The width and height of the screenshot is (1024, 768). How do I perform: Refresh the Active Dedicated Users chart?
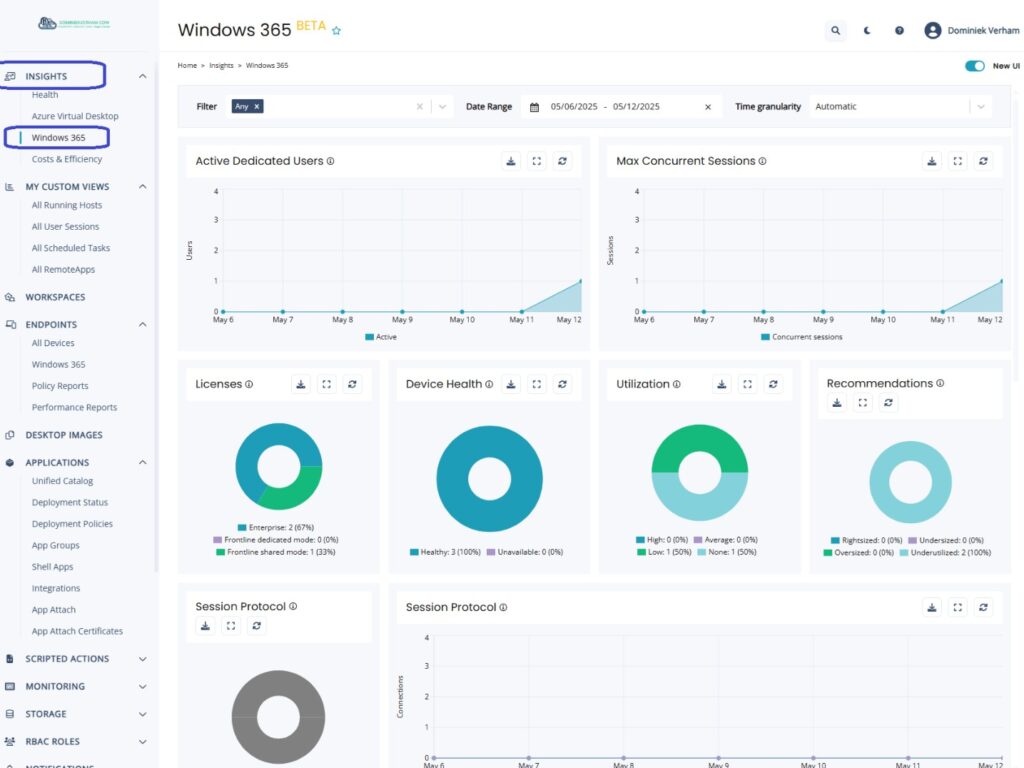[x=562, y=161]
